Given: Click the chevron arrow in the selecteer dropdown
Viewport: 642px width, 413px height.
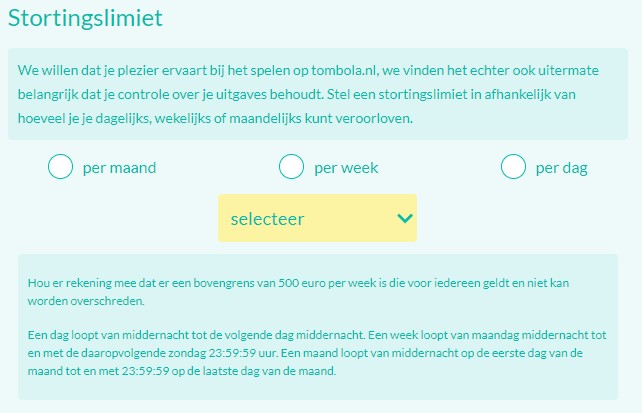Looking at the screenshot, I should coord(404,218).
